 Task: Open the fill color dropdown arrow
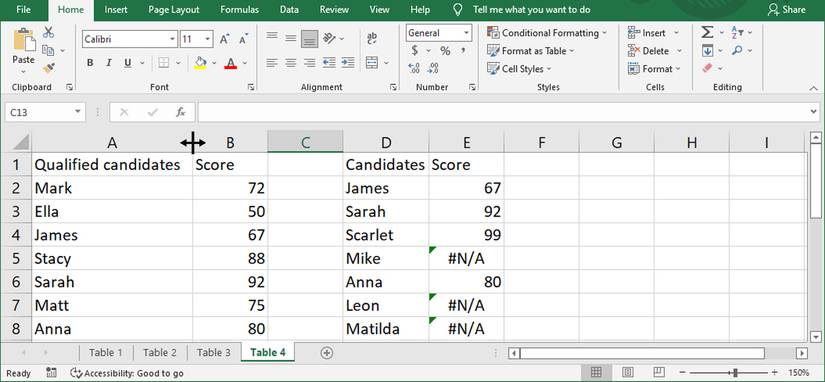tap(214, 63)
